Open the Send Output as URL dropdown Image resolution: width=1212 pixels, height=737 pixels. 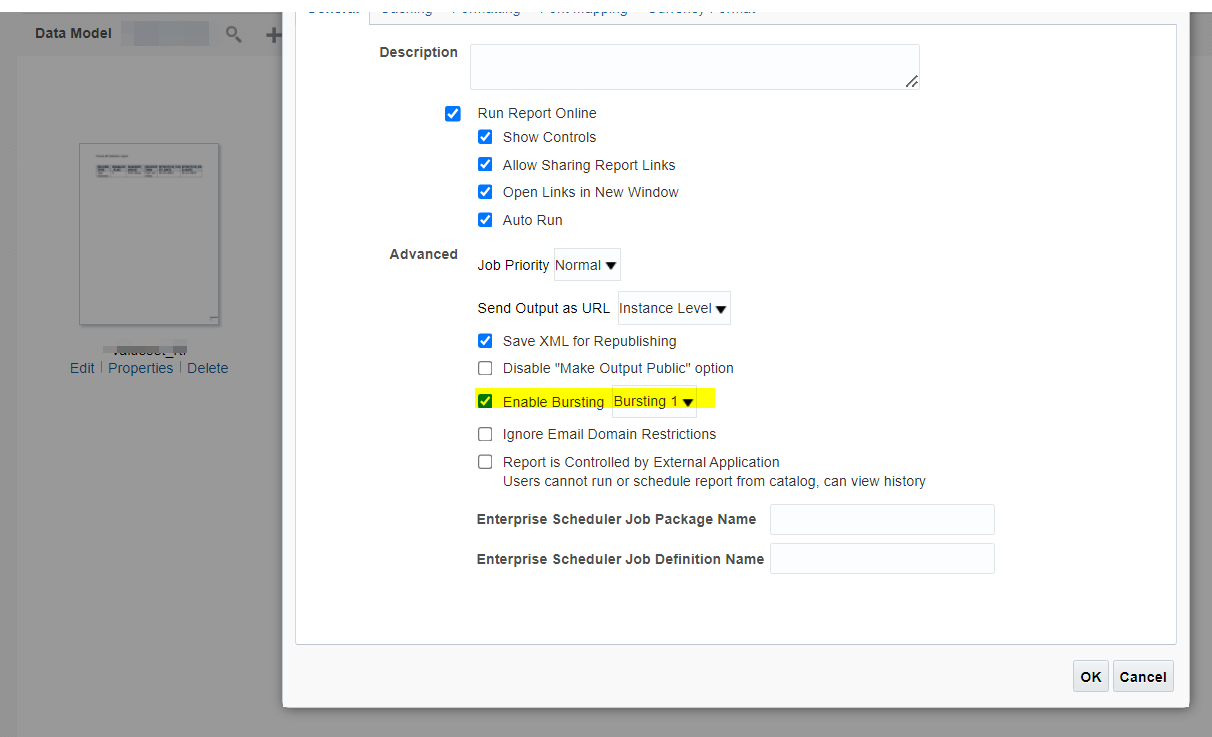[x=673, y=308]
